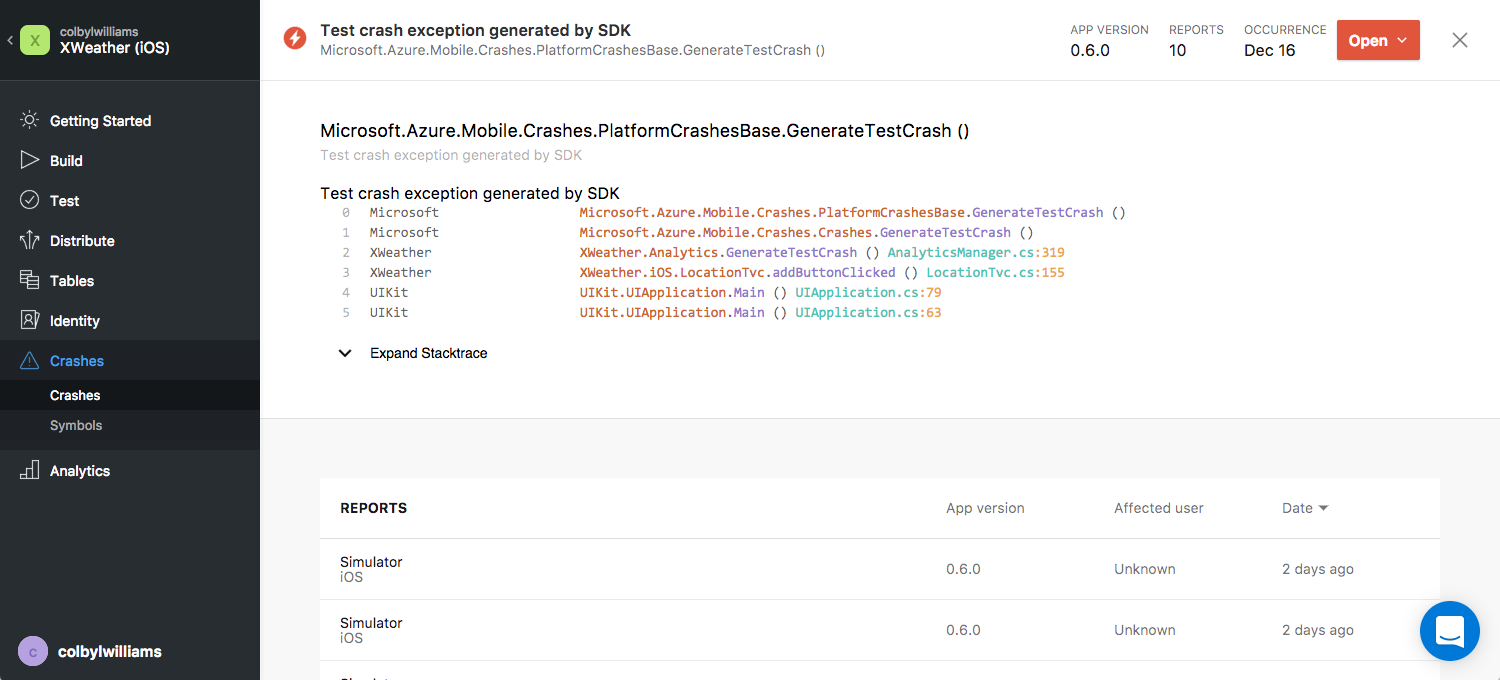This screenshot has height=680, width=1500.
Task: Click UIApplication.cs:79 source reference
Action: (868, 292)
